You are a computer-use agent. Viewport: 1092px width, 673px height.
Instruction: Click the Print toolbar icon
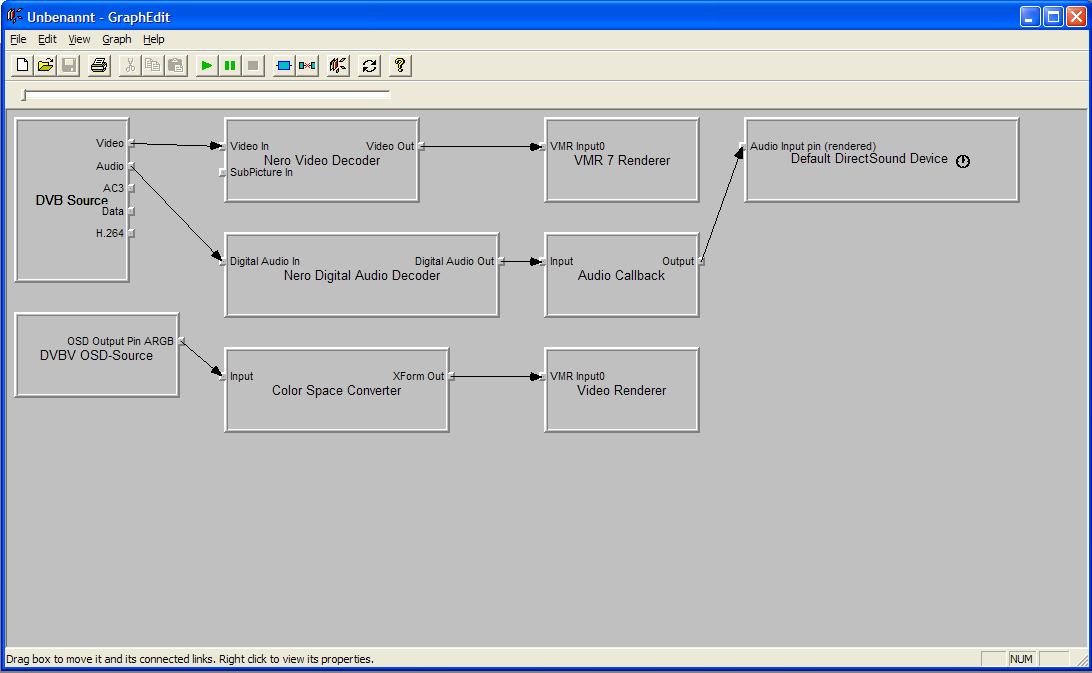[98, 66]
